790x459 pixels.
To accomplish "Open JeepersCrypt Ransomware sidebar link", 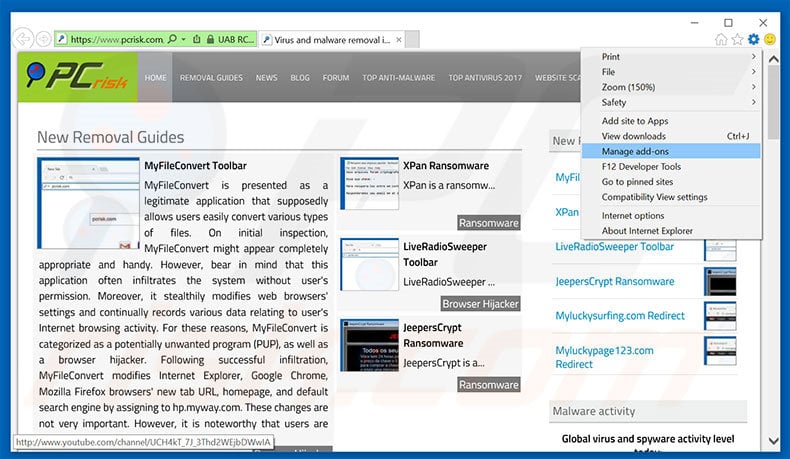I will pos(615,282).
